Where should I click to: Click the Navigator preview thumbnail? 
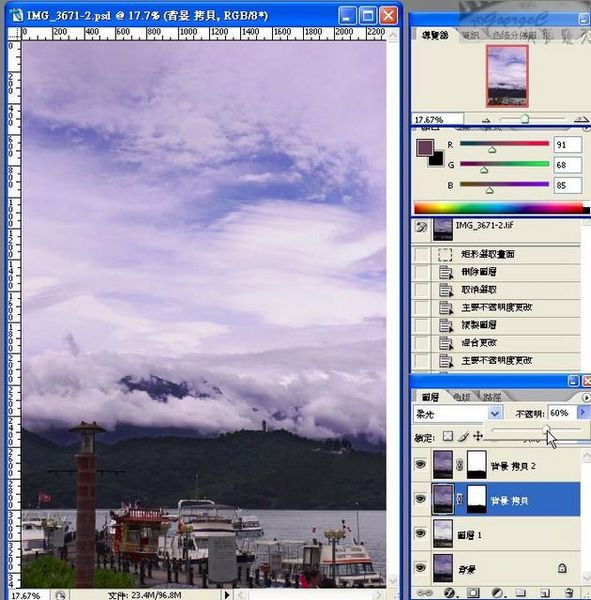507,76
